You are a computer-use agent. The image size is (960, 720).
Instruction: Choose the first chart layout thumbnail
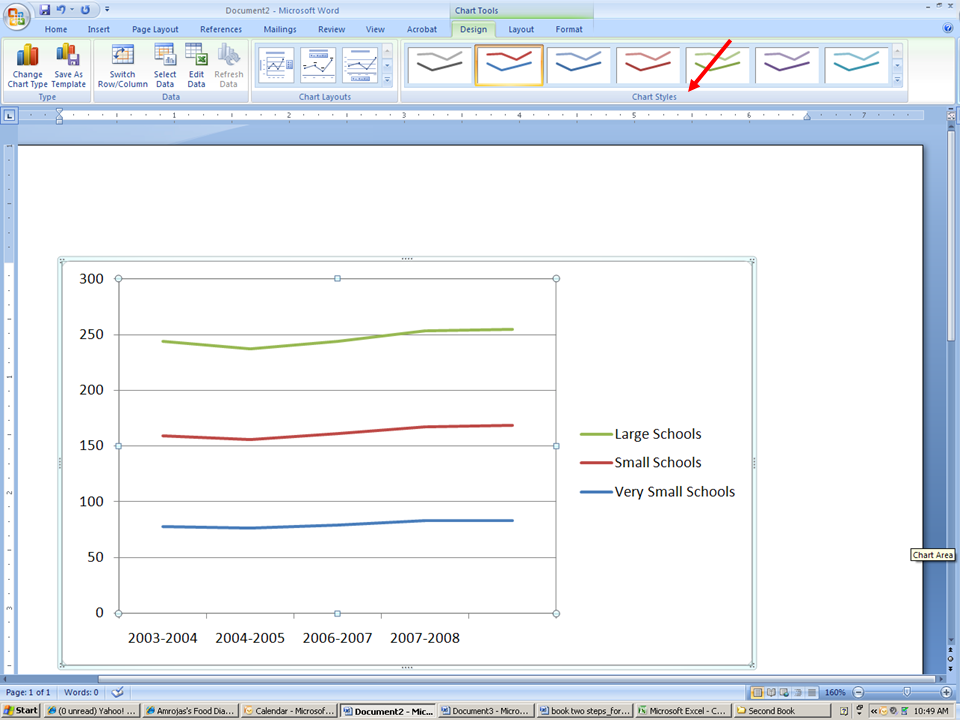pos(276,65)
